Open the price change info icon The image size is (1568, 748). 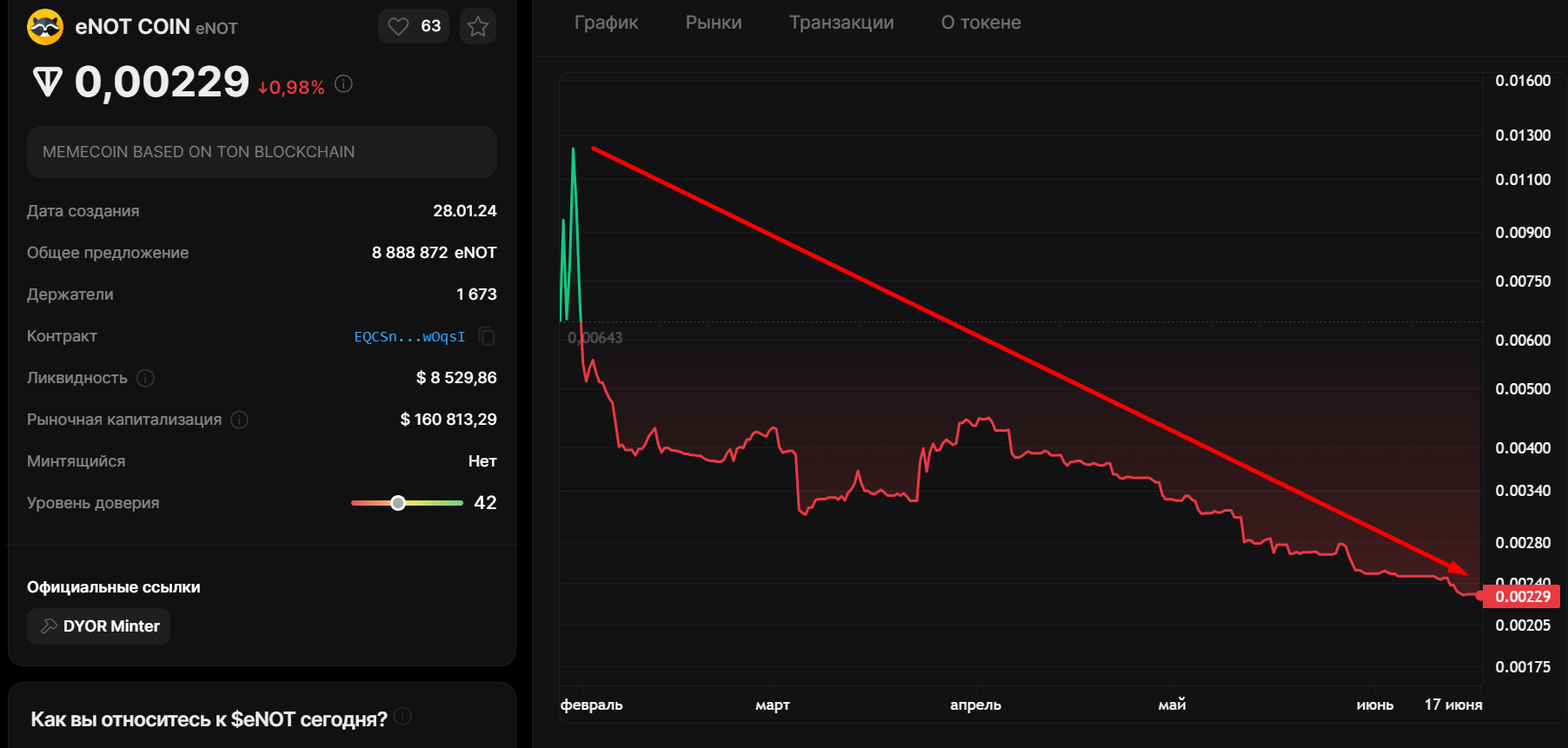pyautogui.click(x=343, y=84)
